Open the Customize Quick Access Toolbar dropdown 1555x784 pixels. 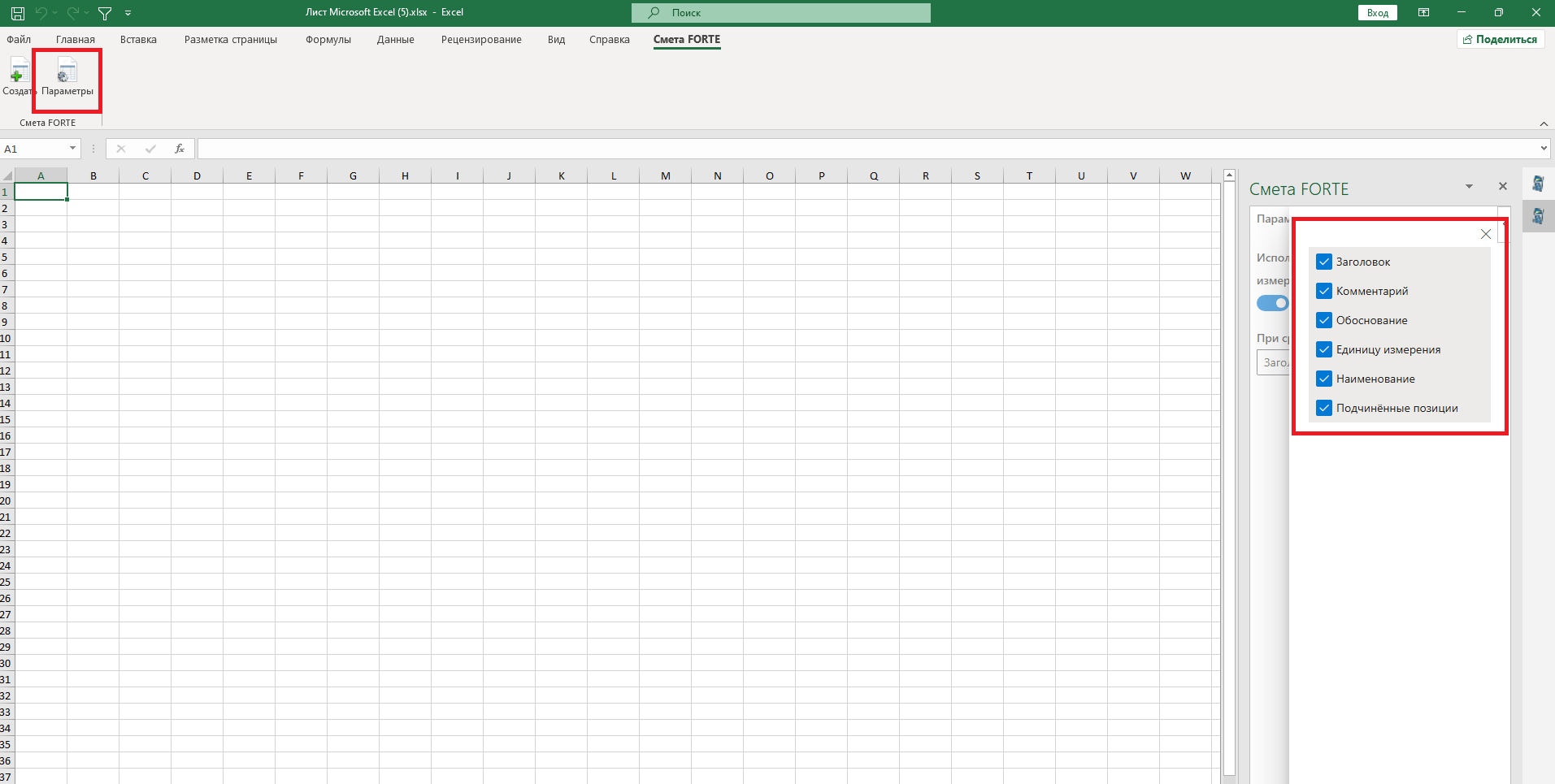point(128,13)
